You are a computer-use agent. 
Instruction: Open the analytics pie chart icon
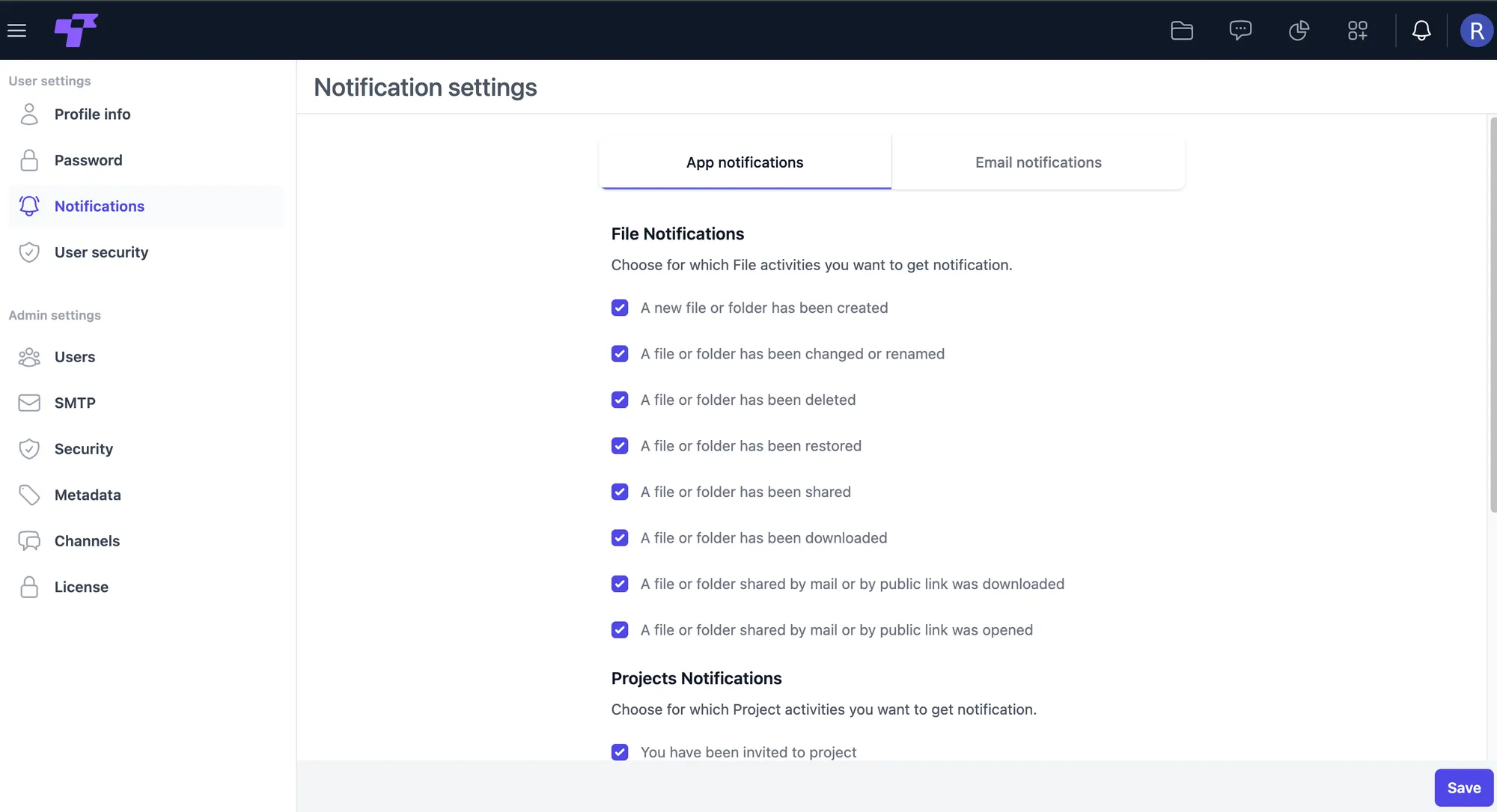[1299, 31]
